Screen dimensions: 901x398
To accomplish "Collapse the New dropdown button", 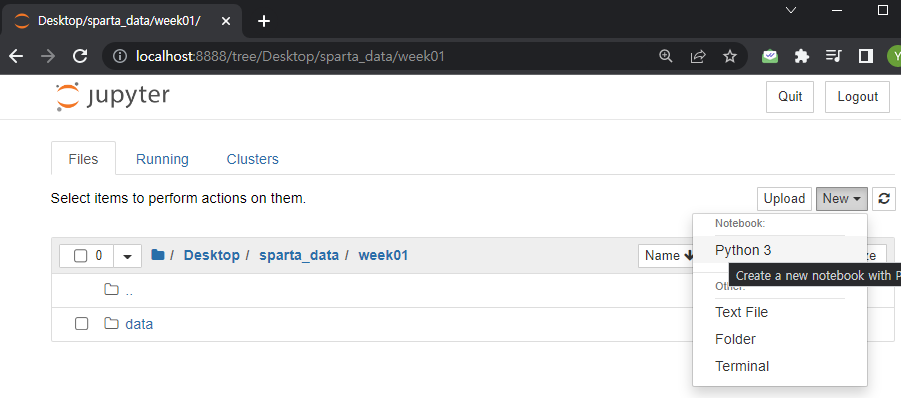I will coord(842,199).
